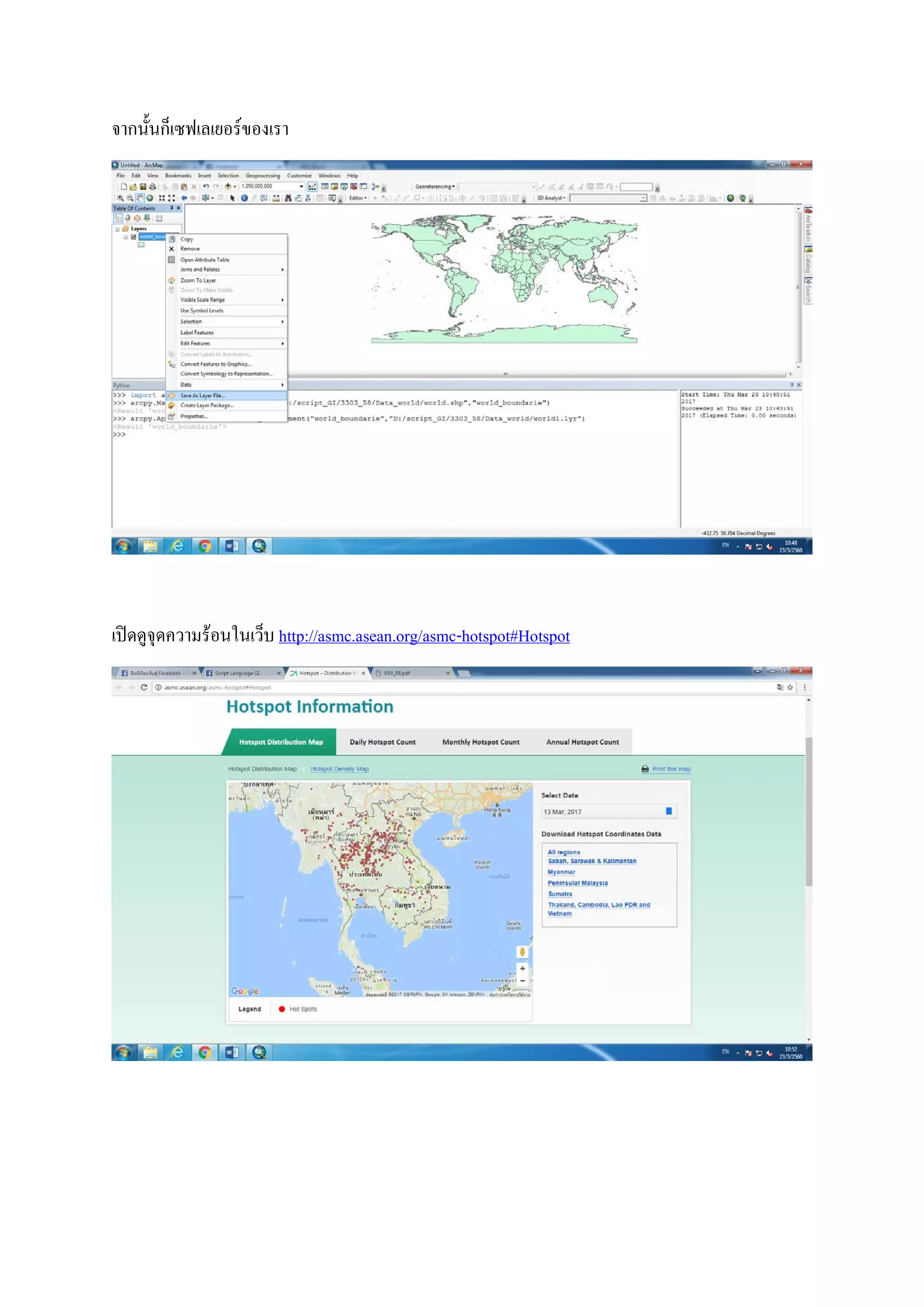
Task: Click the Save disk icon in ArcMap toolbar
Action: 143,187
